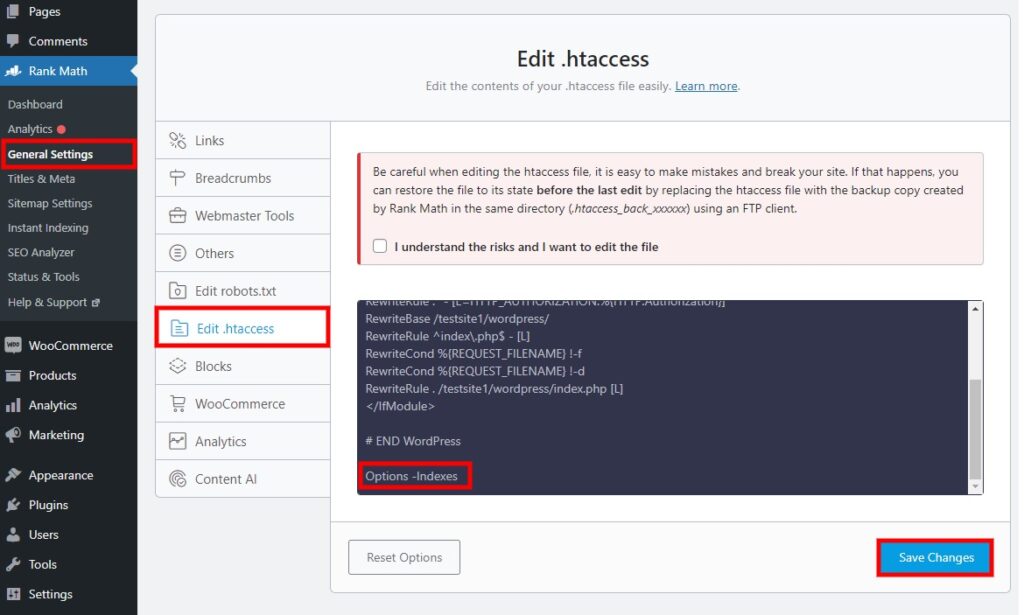Click 'Options -Indexes' line in the editor
Image resolution: width=1024 pixels, height=615 pixels.
click(411, 476)
